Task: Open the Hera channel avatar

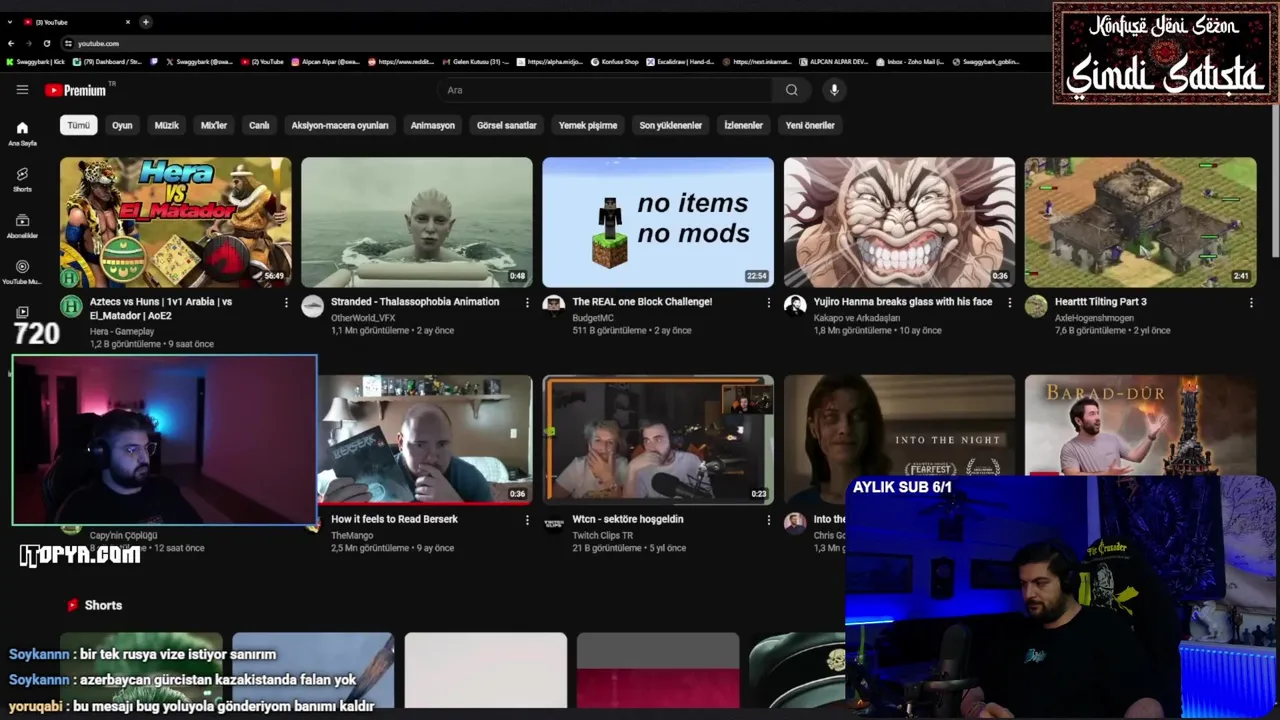Action: pyautogui.click(x=71, y=306)
